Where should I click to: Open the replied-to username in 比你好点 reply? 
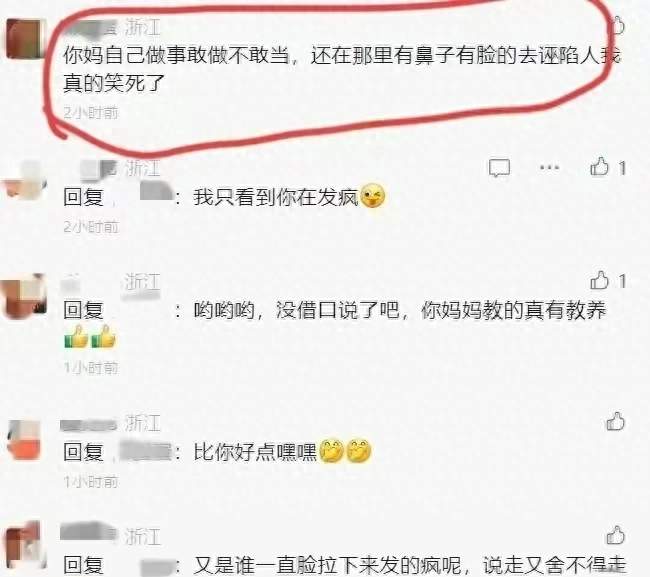tap(146, 451)
